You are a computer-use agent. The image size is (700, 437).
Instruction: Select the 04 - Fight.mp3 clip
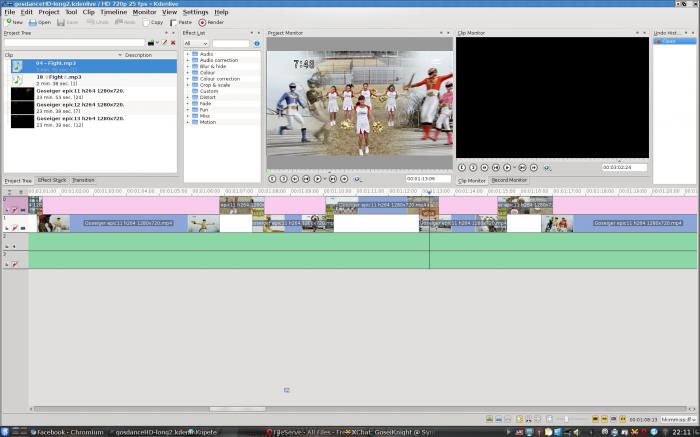[x=94, y=66]
